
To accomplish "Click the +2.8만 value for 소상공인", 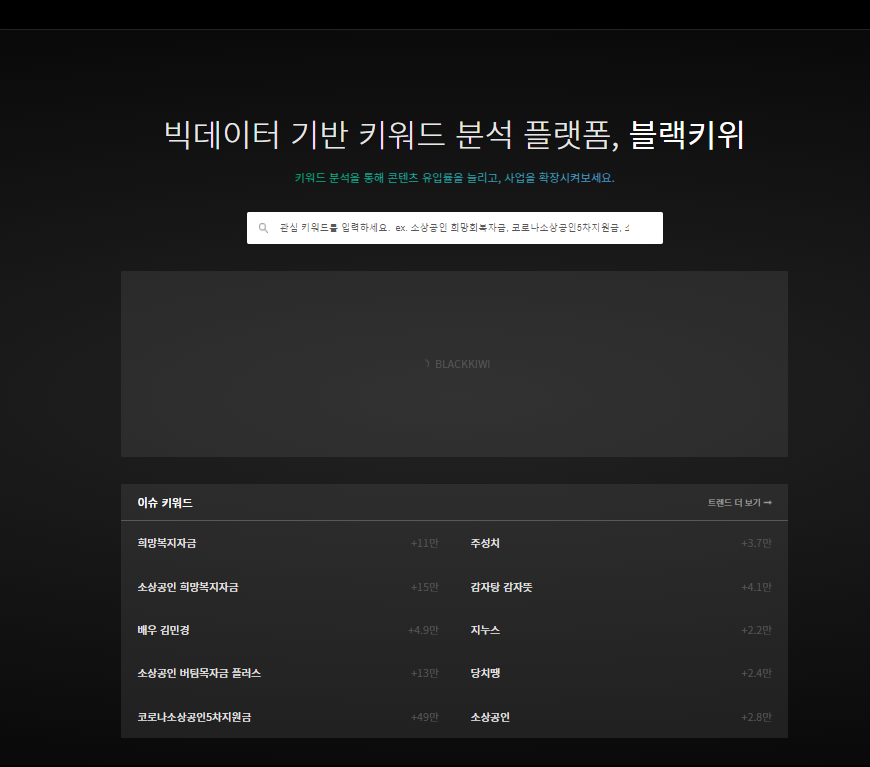I will pyautogui.click(x=756, y=717).
